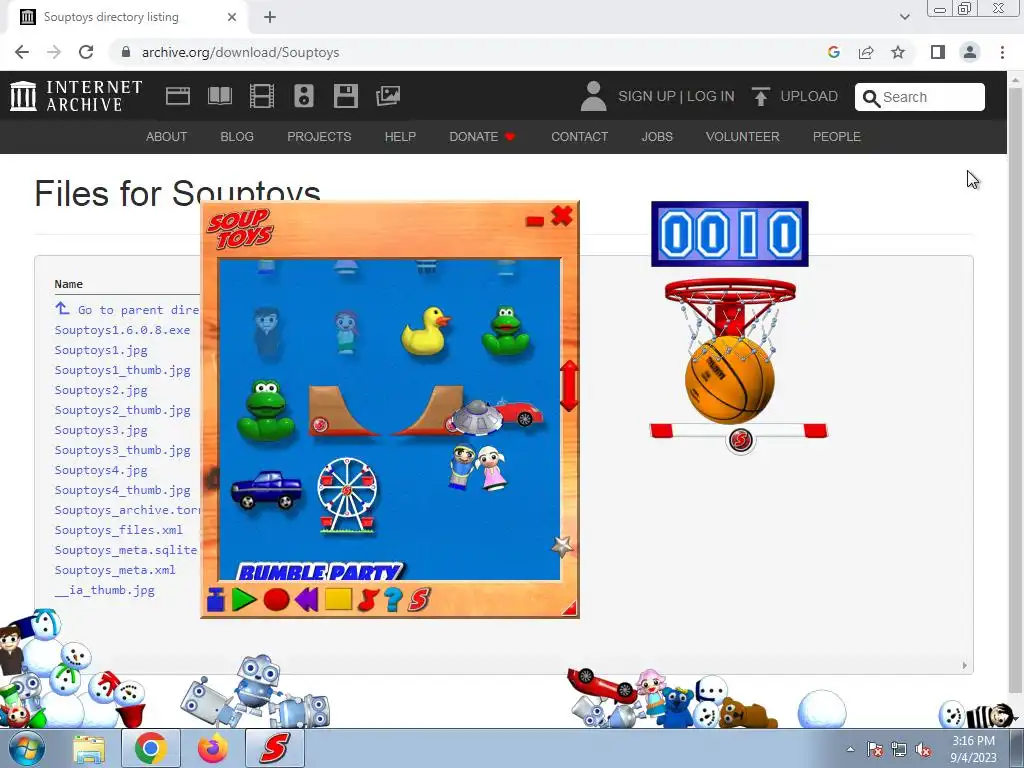The image size is (1024, 768).
Task: Open Souptoys1.jpg link
Action: [x=101, y=350]
